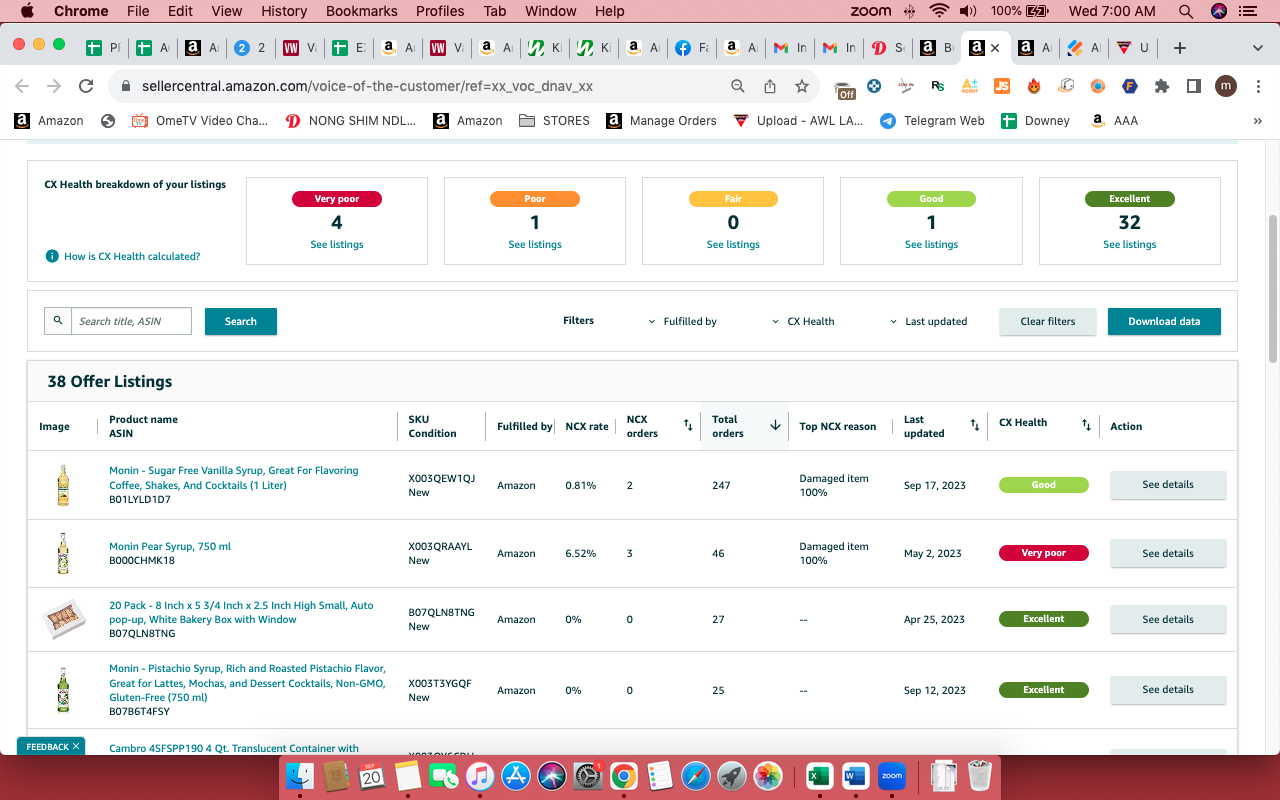Open the History menu

pos(284,11)
